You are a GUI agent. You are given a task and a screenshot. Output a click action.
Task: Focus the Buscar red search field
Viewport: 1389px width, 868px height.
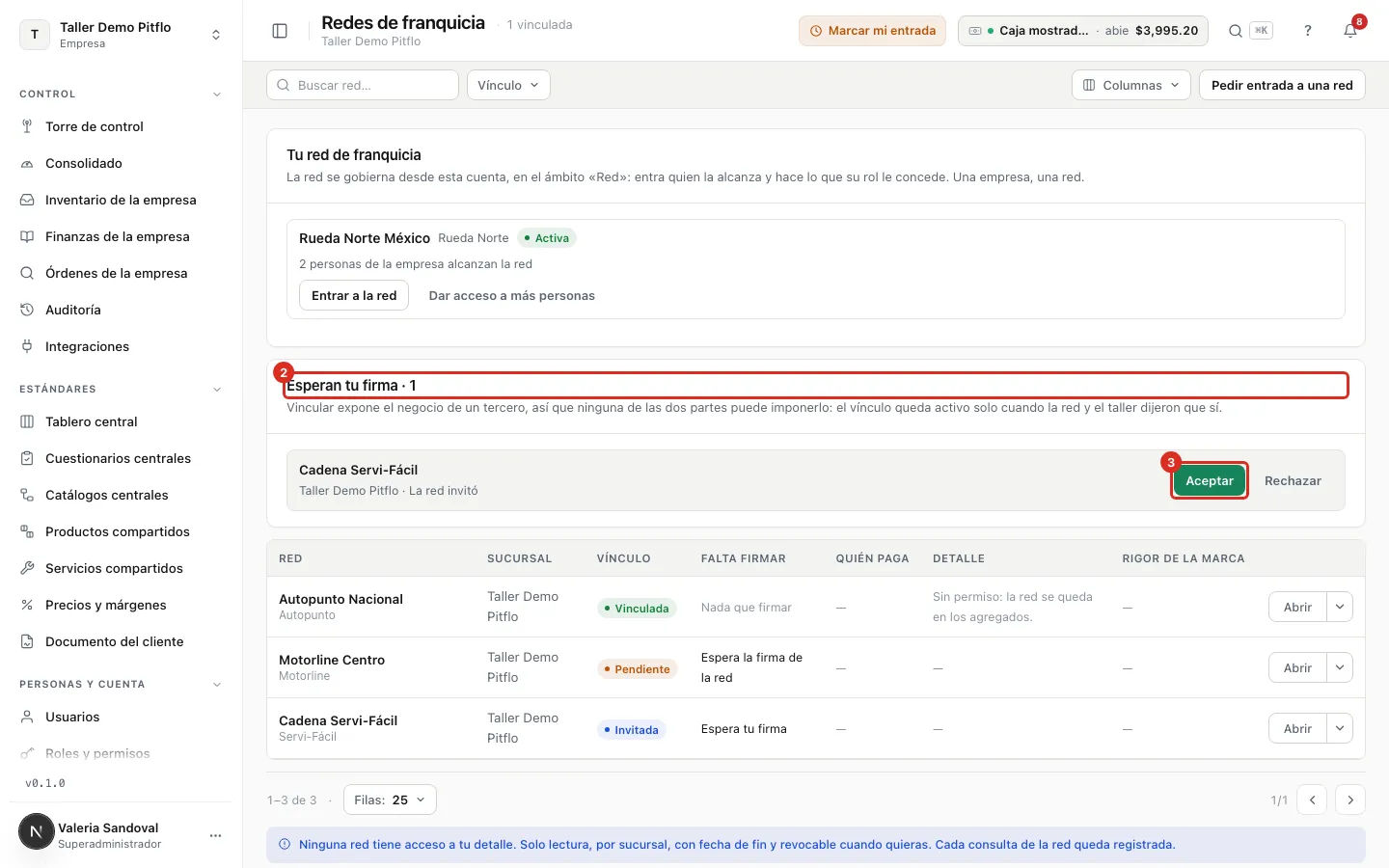tap(363, 85)
